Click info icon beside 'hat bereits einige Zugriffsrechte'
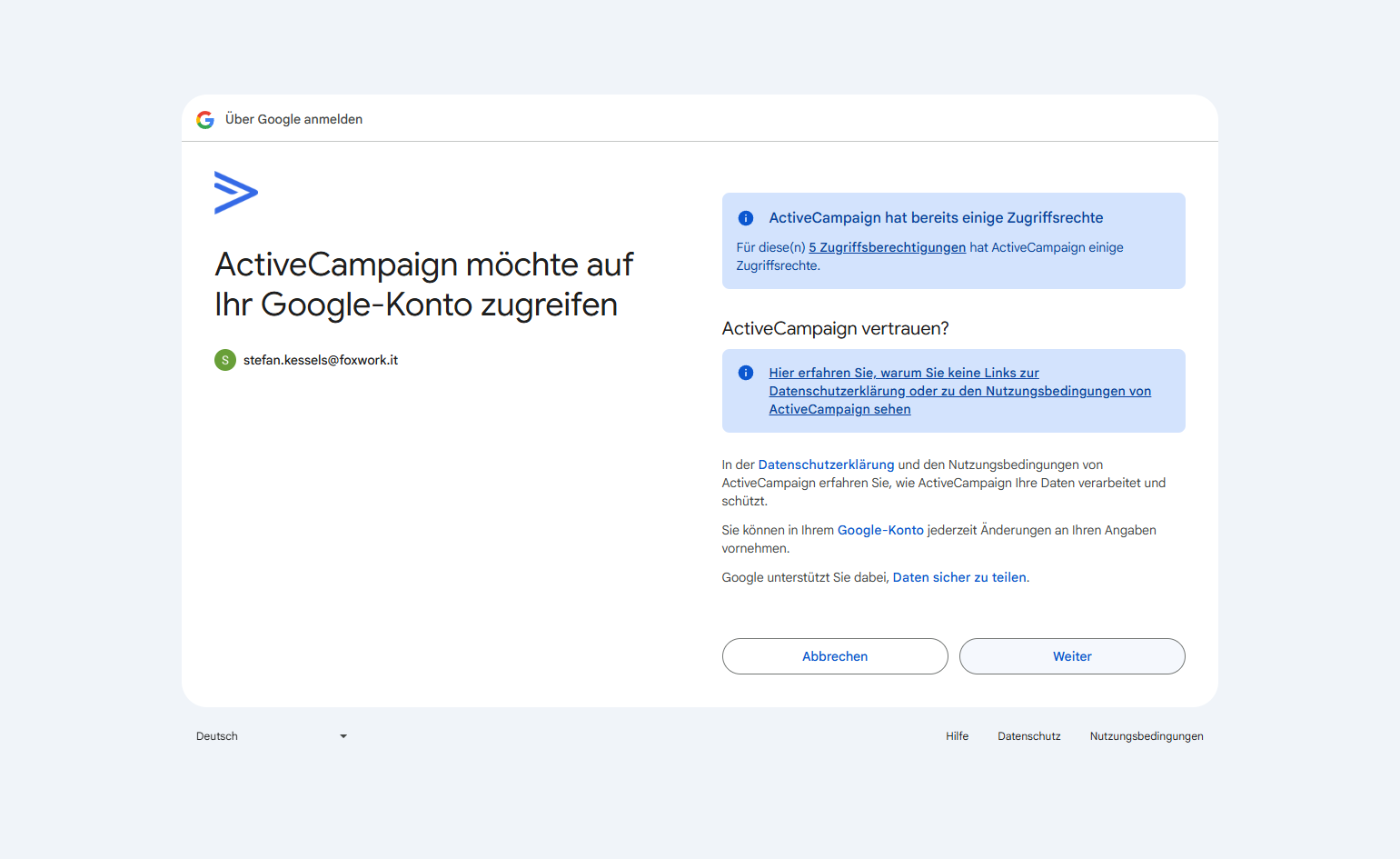Viewport: 1400px width, 859px height. 746,218
